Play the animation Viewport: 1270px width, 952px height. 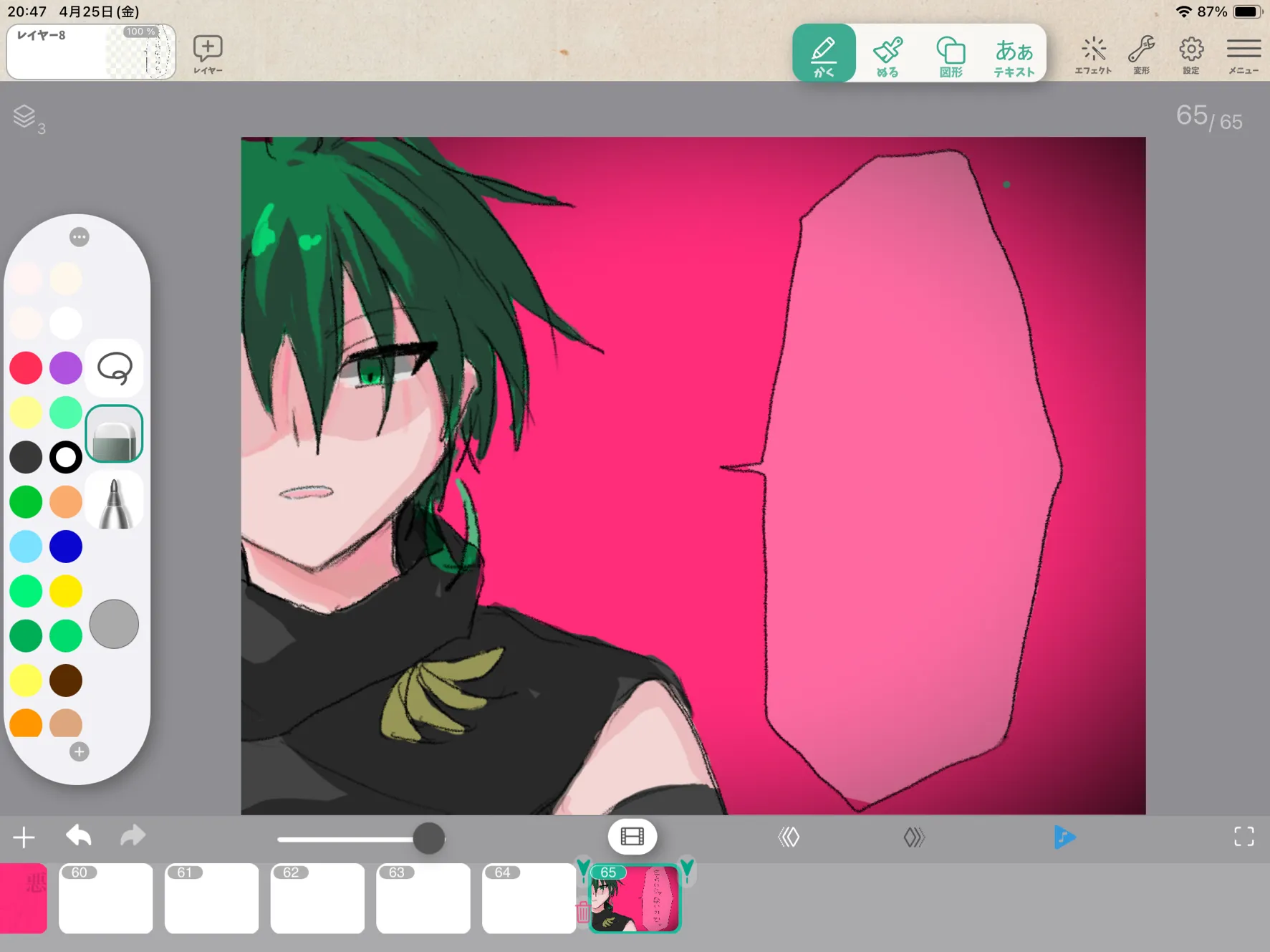[x=1064, y=837]
